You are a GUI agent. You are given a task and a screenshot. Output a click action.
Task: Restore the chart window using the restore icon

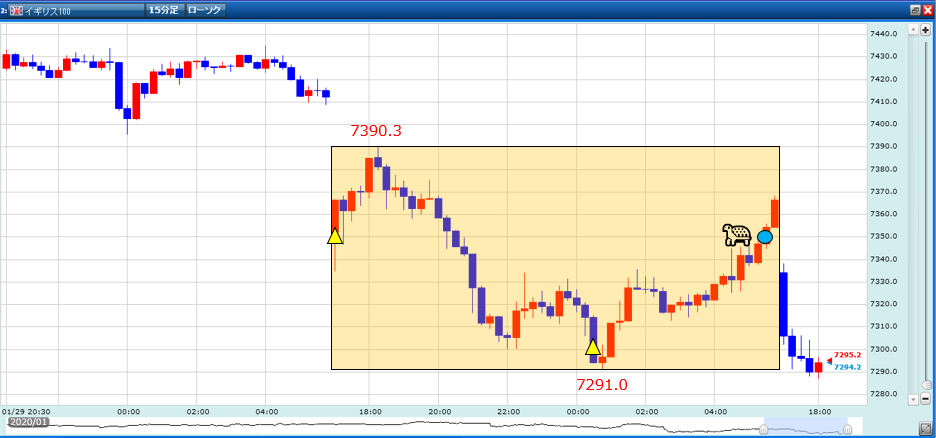pyautogui.click(x=915, y=10)
